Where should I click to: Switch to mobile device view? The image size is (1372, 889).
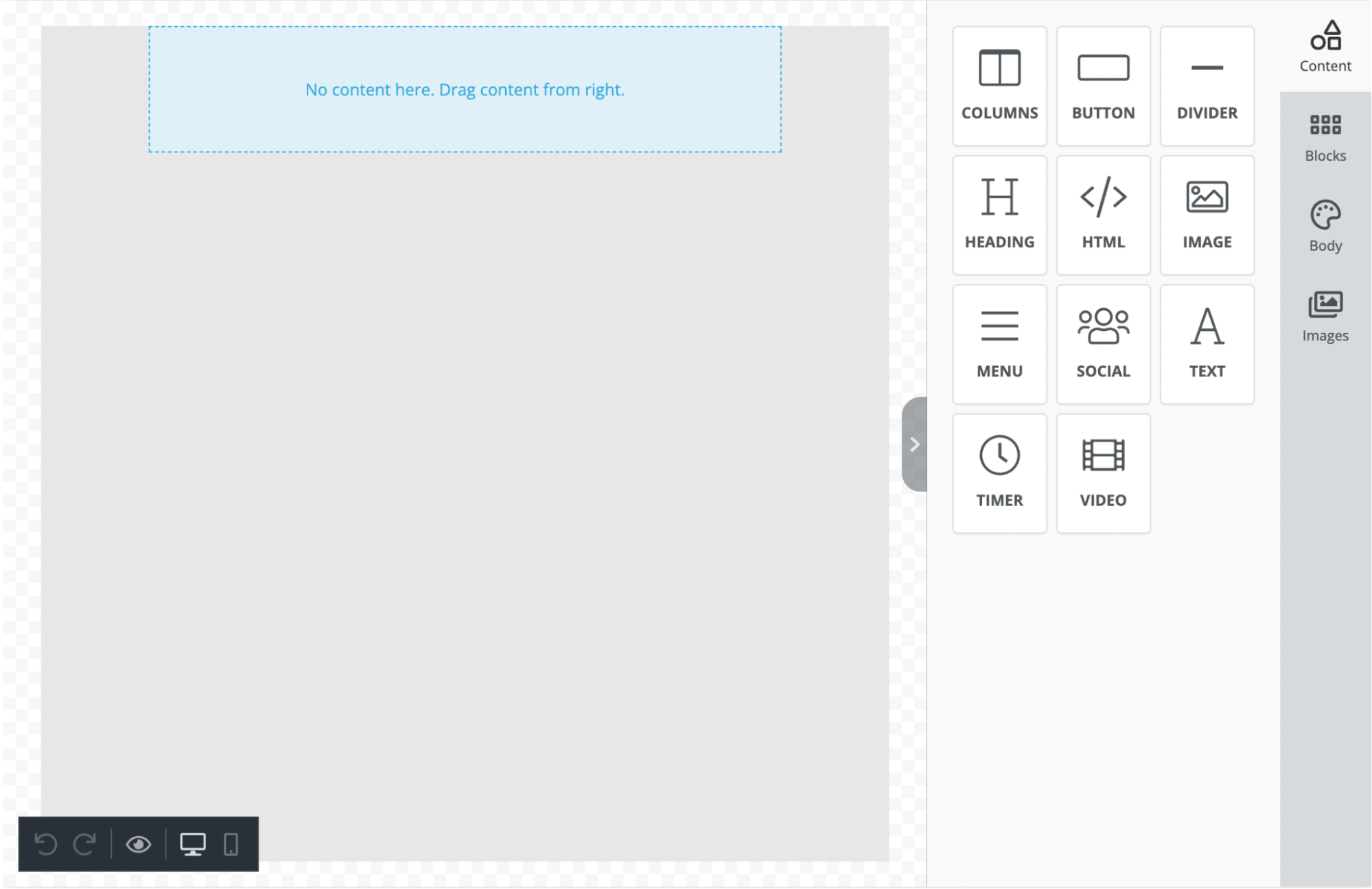click(230, 843)
